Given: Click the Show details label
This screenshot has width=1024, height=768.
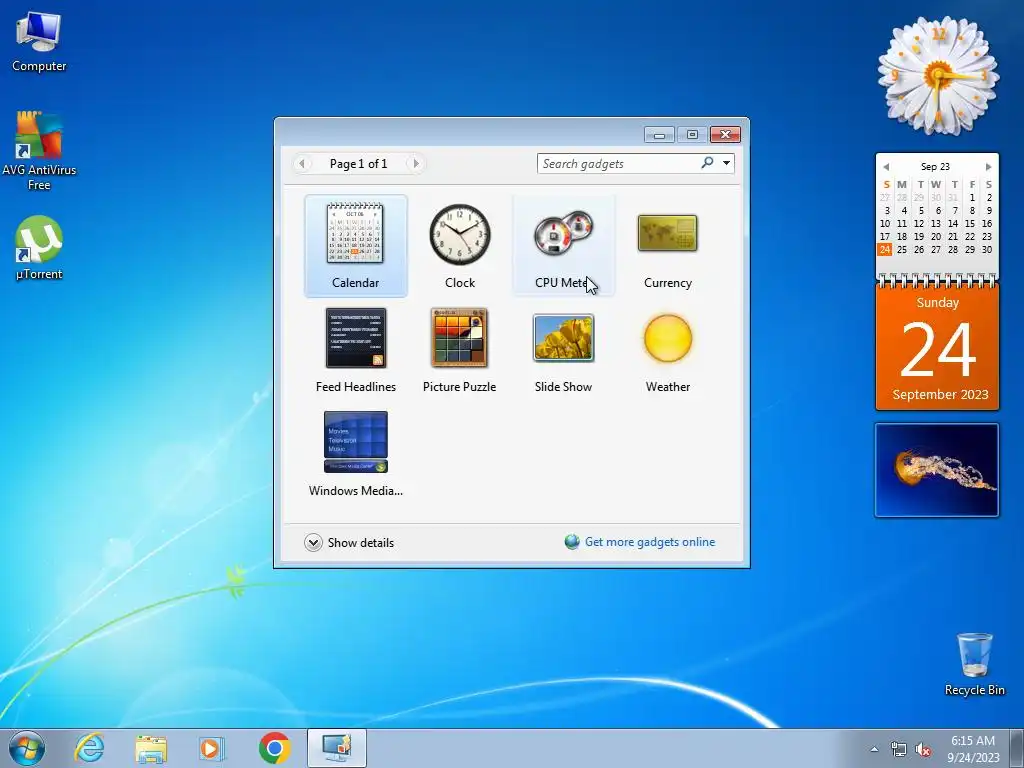Looking at the screenshot, I should [360, 543].
